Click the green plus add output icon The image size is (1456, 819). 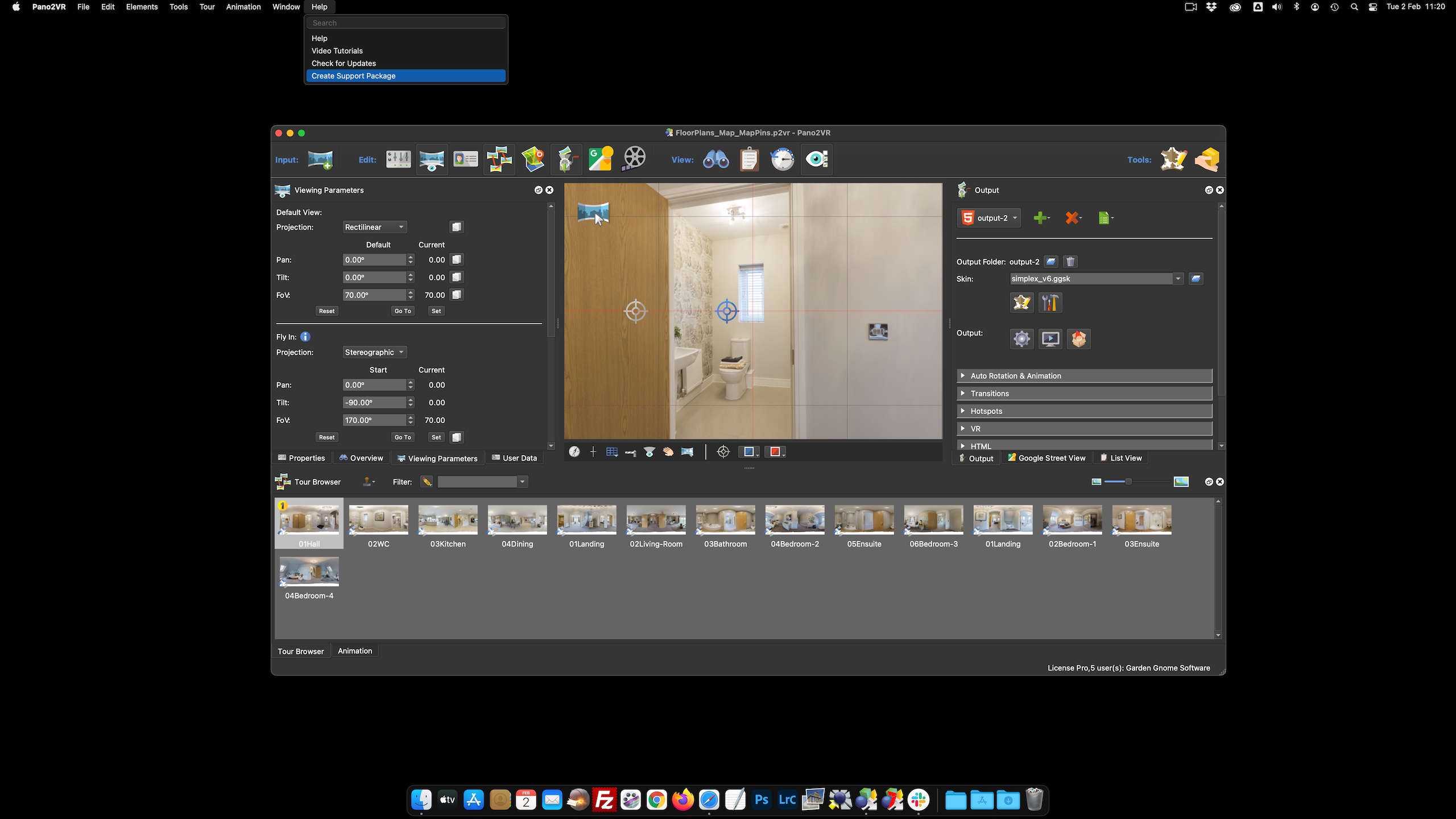[1041, 218]
